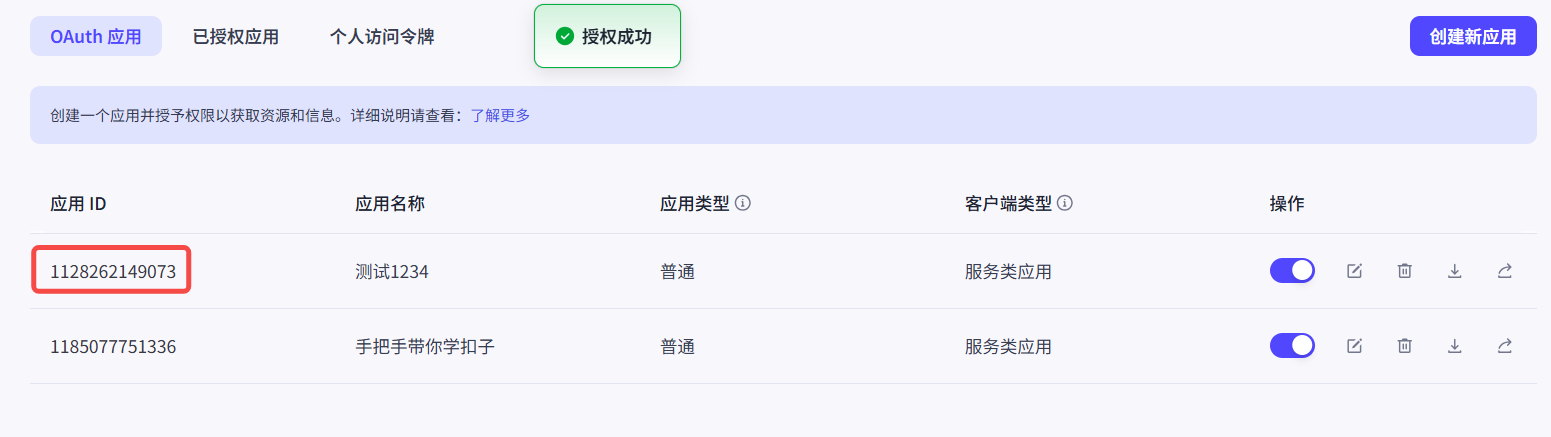1551x437 pixels.
Task: Disable the 测试1234 app toggle
Action: [x=1292, y=271]
